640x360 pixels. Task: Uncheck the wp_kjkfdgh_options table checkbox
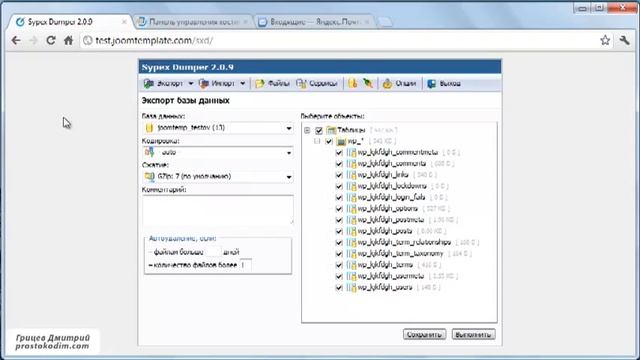(x=339, y=209)
